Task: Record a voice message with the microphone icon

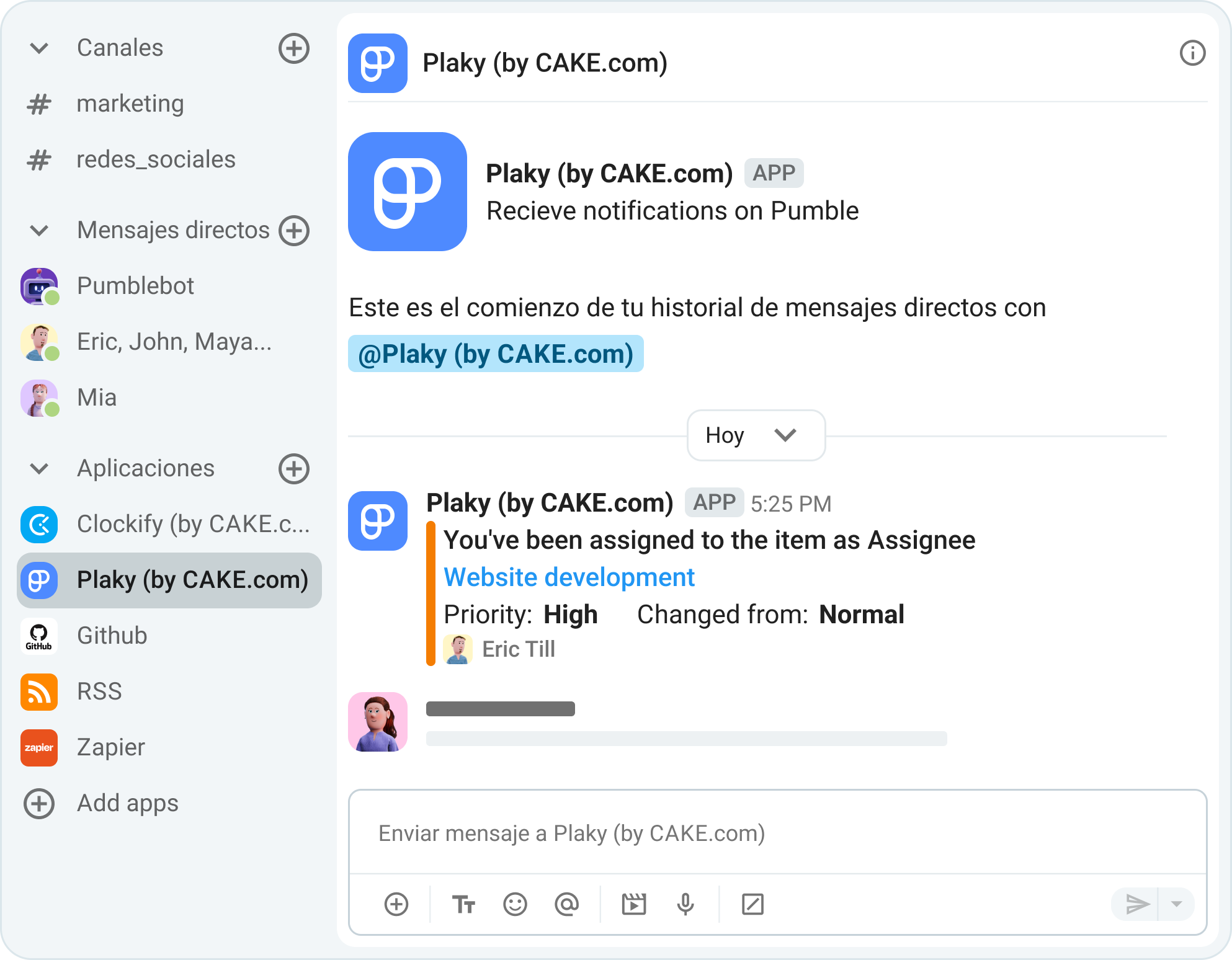Action: click(x=684, y=904)
